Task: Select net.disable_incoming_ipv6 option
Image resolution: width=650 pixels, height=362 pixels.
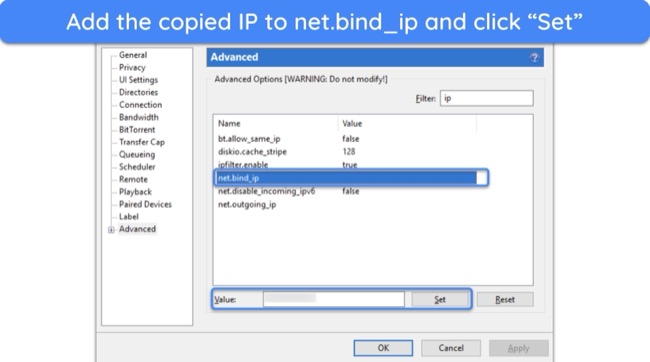Action: point(345,191)
